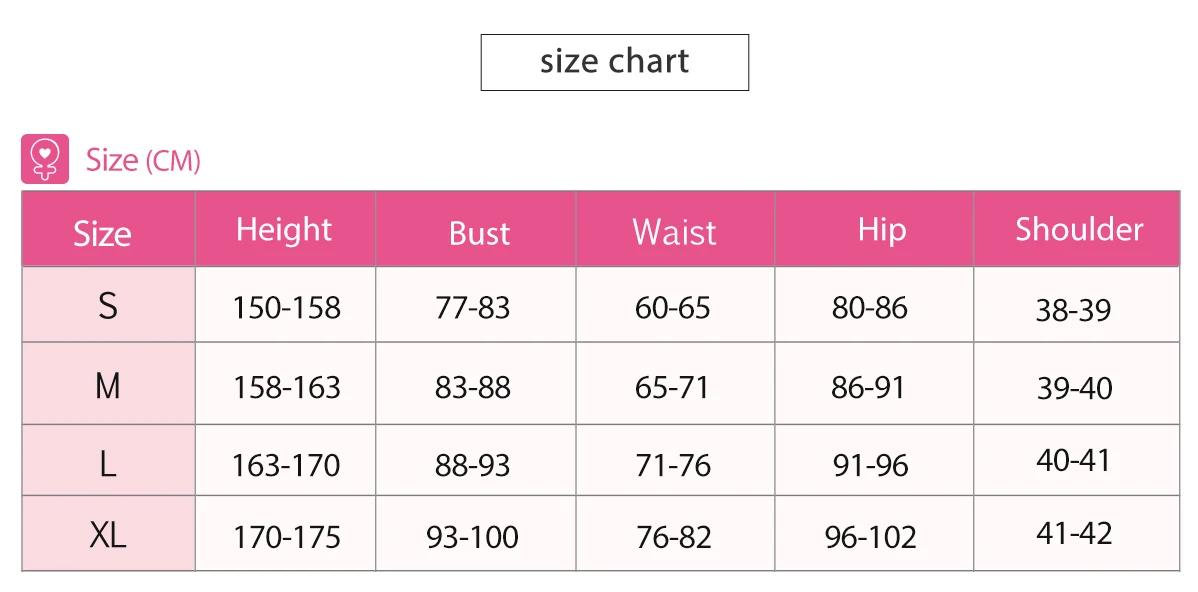Click the 170-175 height cell
The height and width of the screenshot is (592, 1198).
[x=285, y=534]
